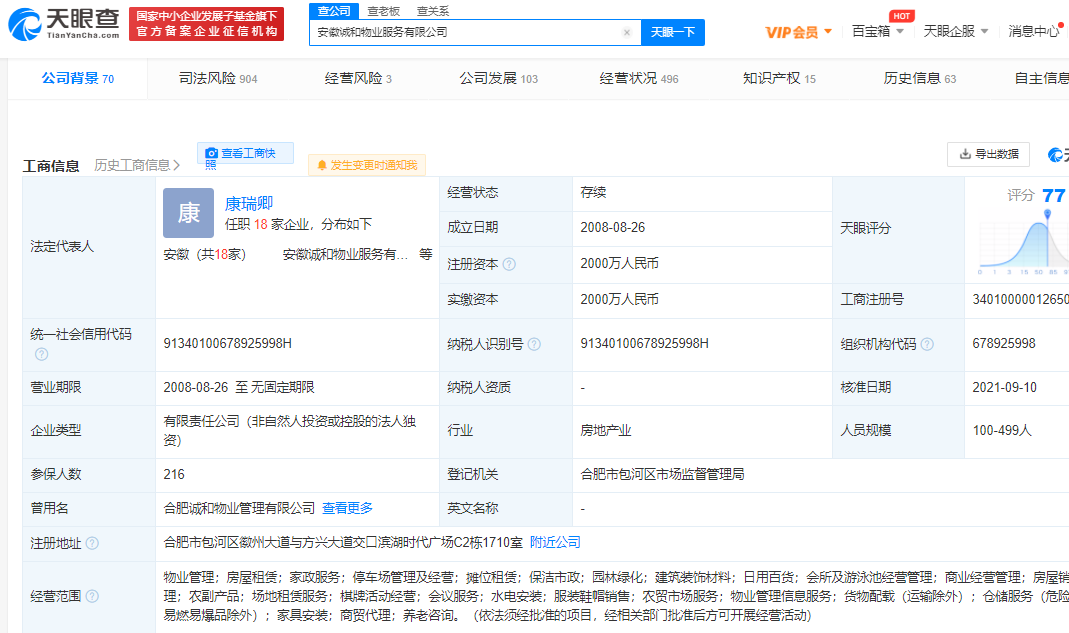Click the HOT badge above 百宝箱
The image size is (1069, 633).
pyautogui.click(x=901, y=16)
